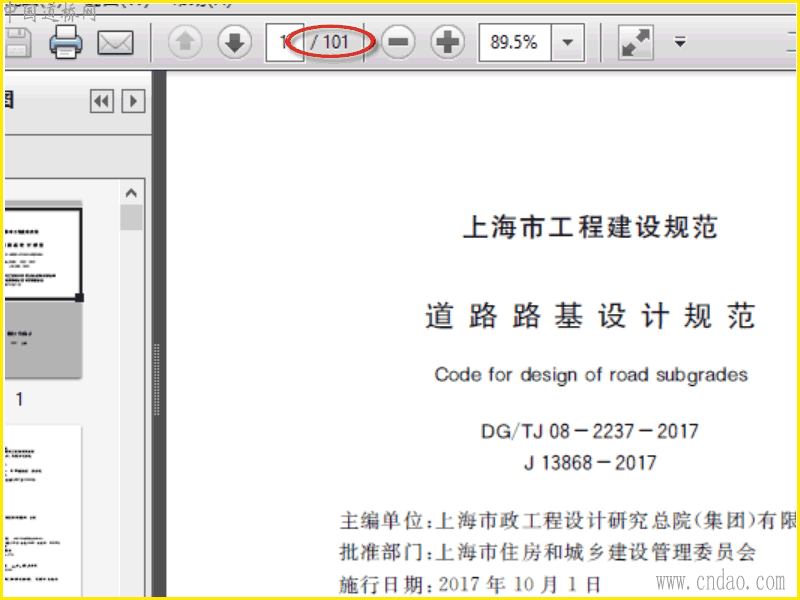The image size is (800, 600).
Task: Select the page 1 thumbnail
Action: point(43,290)
